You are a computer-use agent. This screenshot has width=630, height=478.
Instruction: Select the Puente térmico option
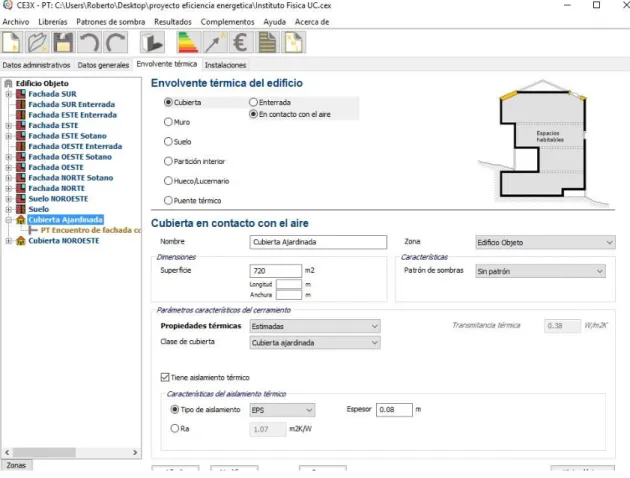pos(168,200)
